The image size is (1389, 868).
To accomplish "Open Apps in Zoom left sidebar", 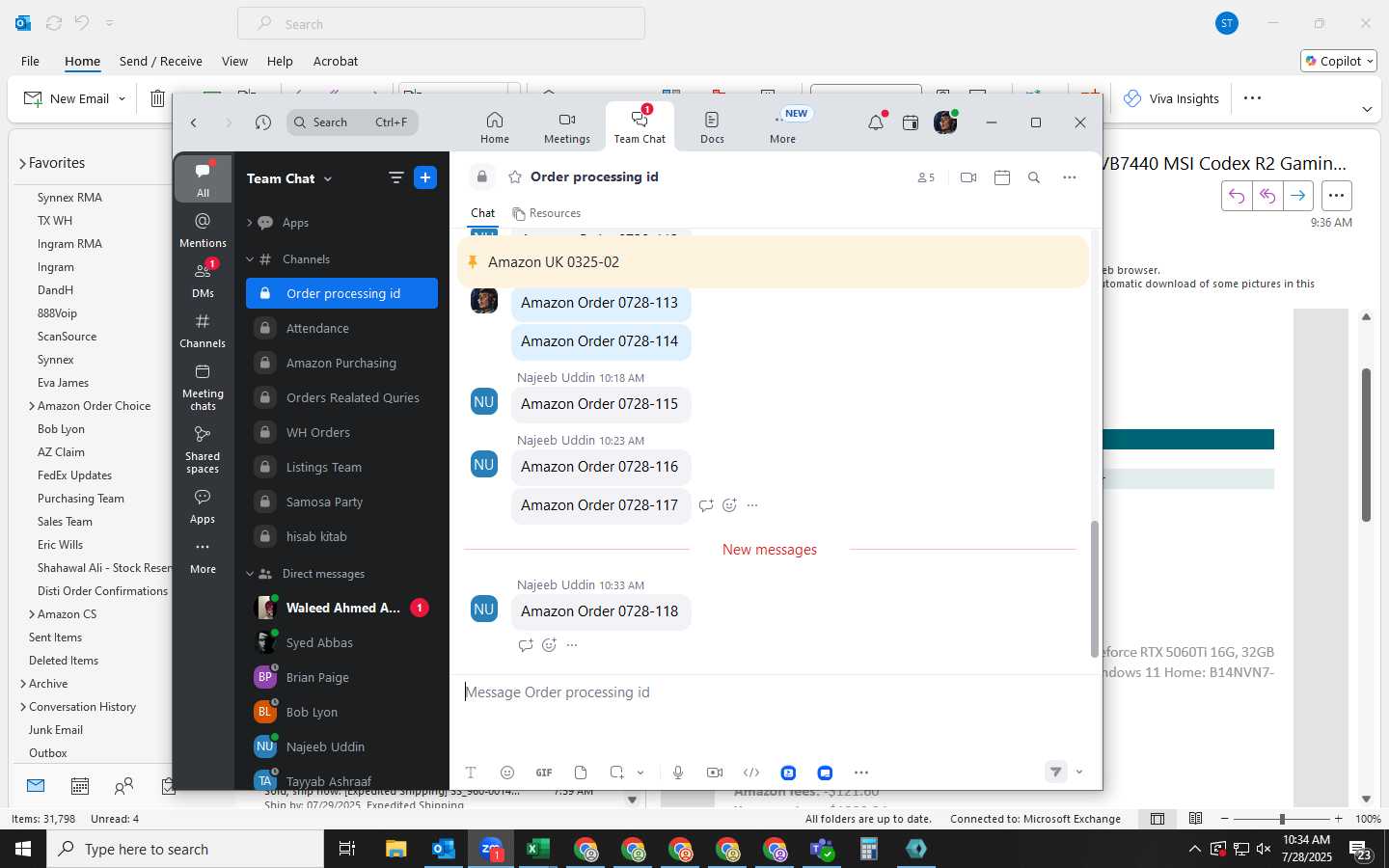I will (x=203, y=505).
